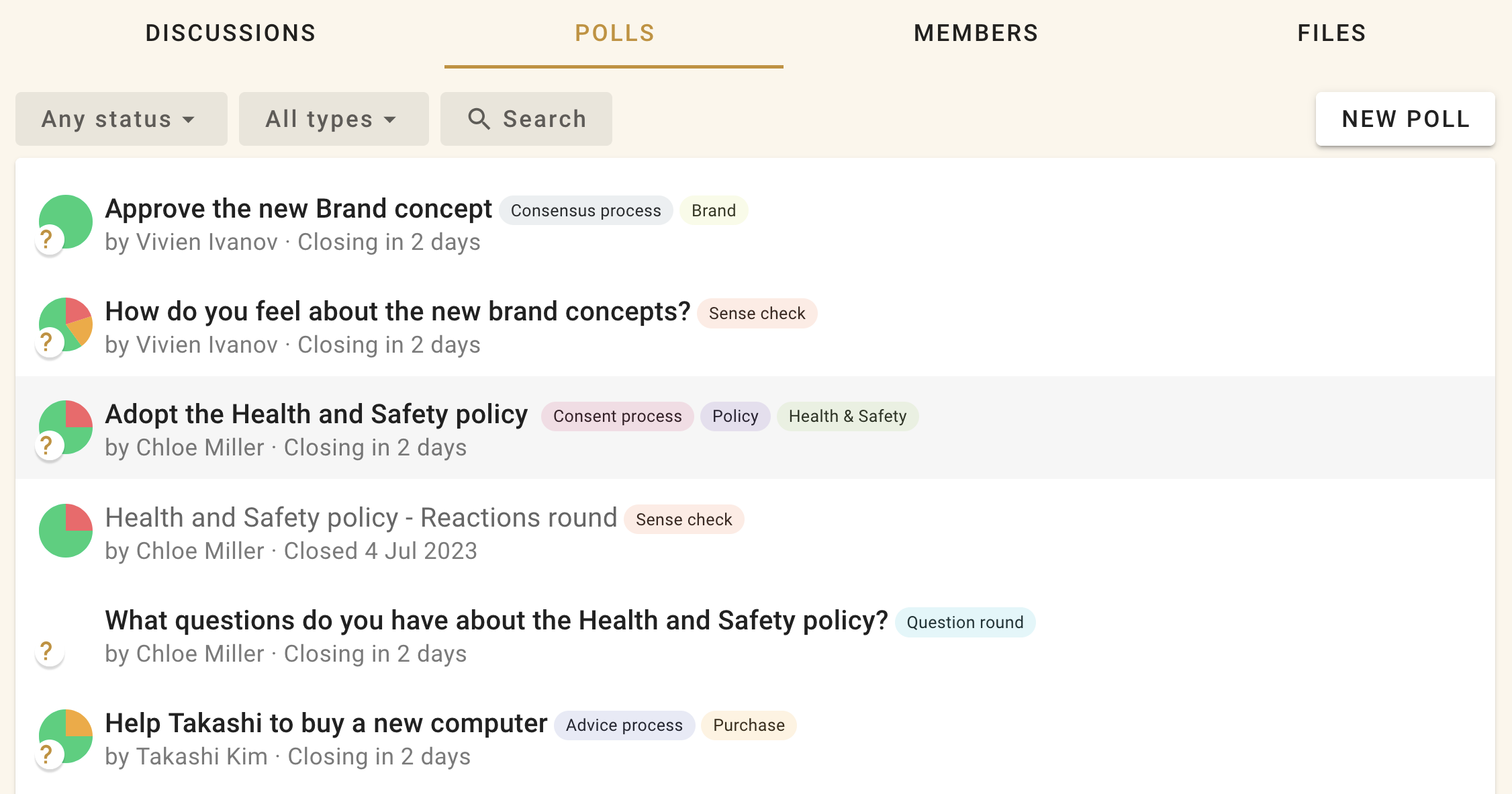The height and width of the screenshot is (794, 1512).
Task: Click pie chart of Reactions round poll
Action: click(x=66, y=531)
